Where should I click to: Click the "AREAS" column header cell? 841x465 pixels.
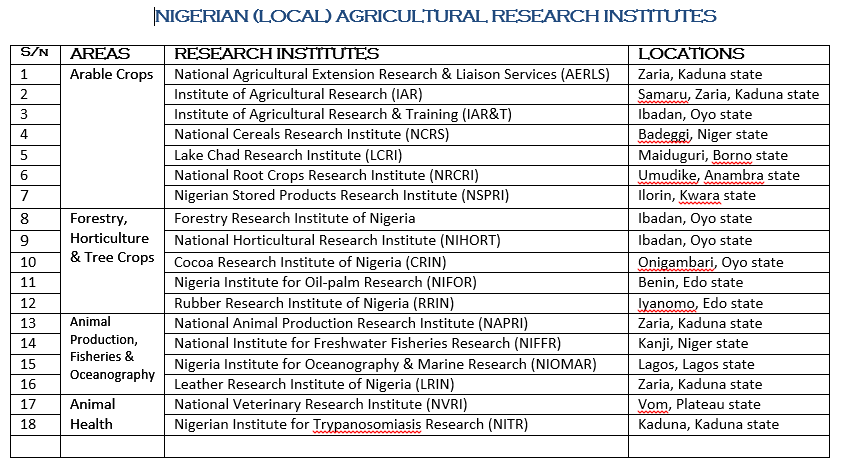point(101,53)
